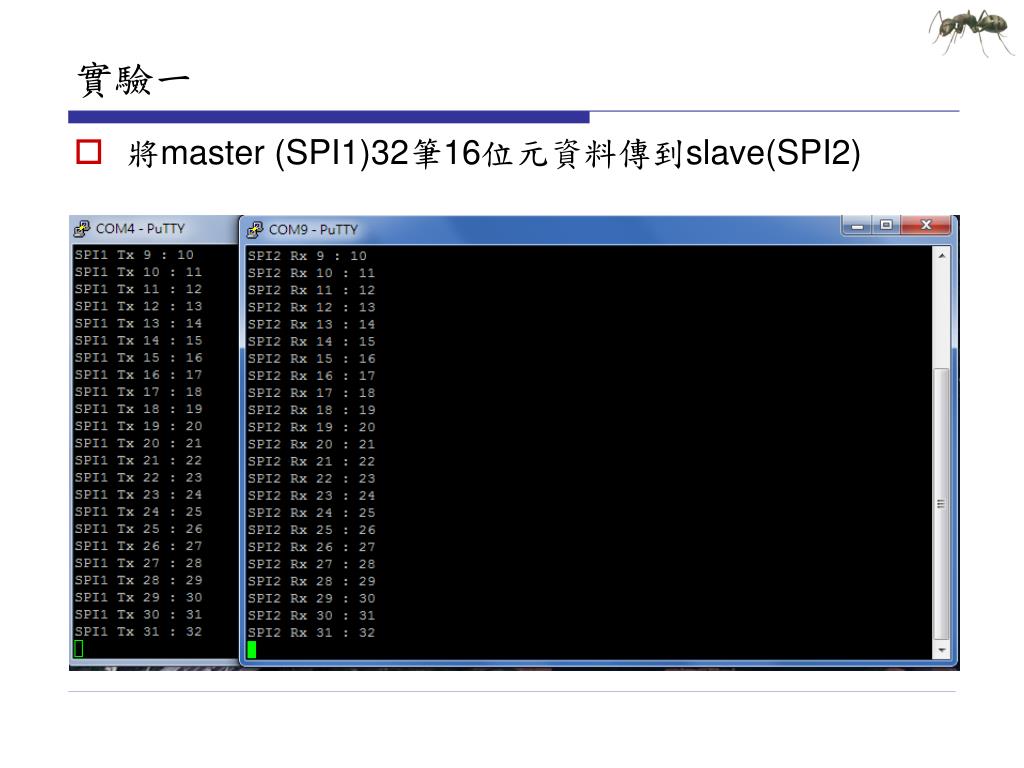Click the line 'SPI1 Tx 31 : 32'
Viewport: 1024px width, 768px height.
point(138,632)
